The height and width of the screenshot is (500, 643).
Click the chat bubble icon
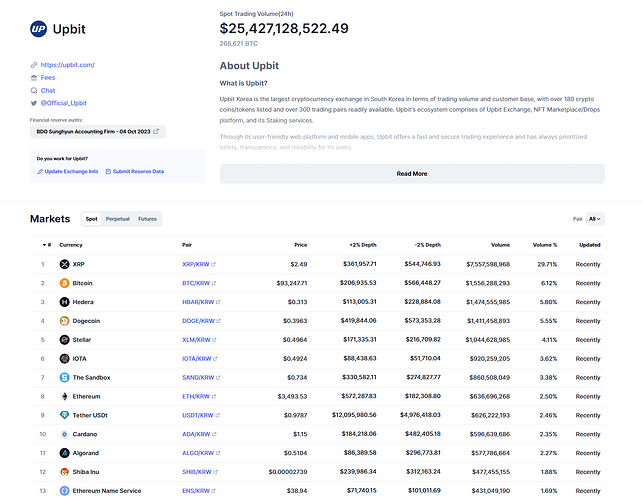point(34,90)
